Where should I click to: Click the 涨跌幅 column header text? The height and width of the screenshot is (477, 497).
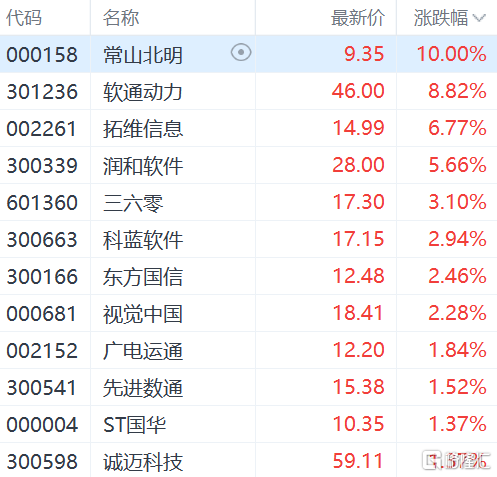point(441,18)
